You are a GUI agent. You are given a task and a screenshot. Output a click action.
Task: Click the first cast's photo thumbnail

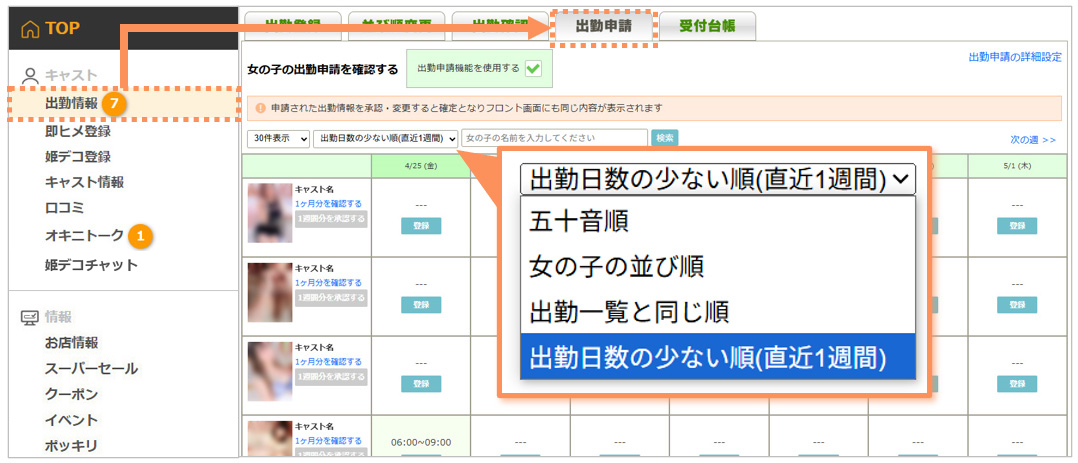point(270,212)
